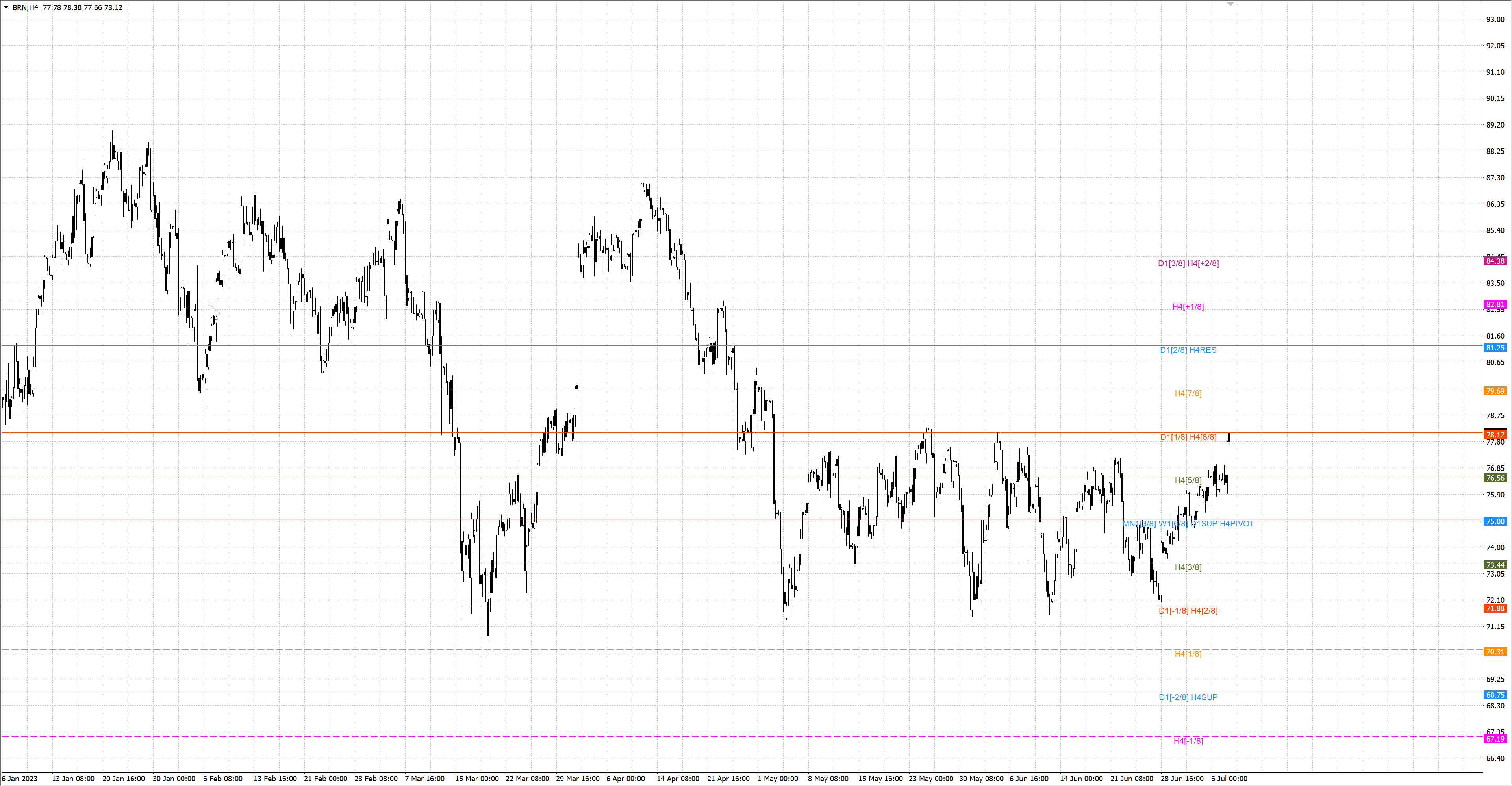Image resolution: width=1512 pixels, height=786 pixels.
Task: Click the 67.19 magenta price tag
Action: click(x=1495, y=738)
